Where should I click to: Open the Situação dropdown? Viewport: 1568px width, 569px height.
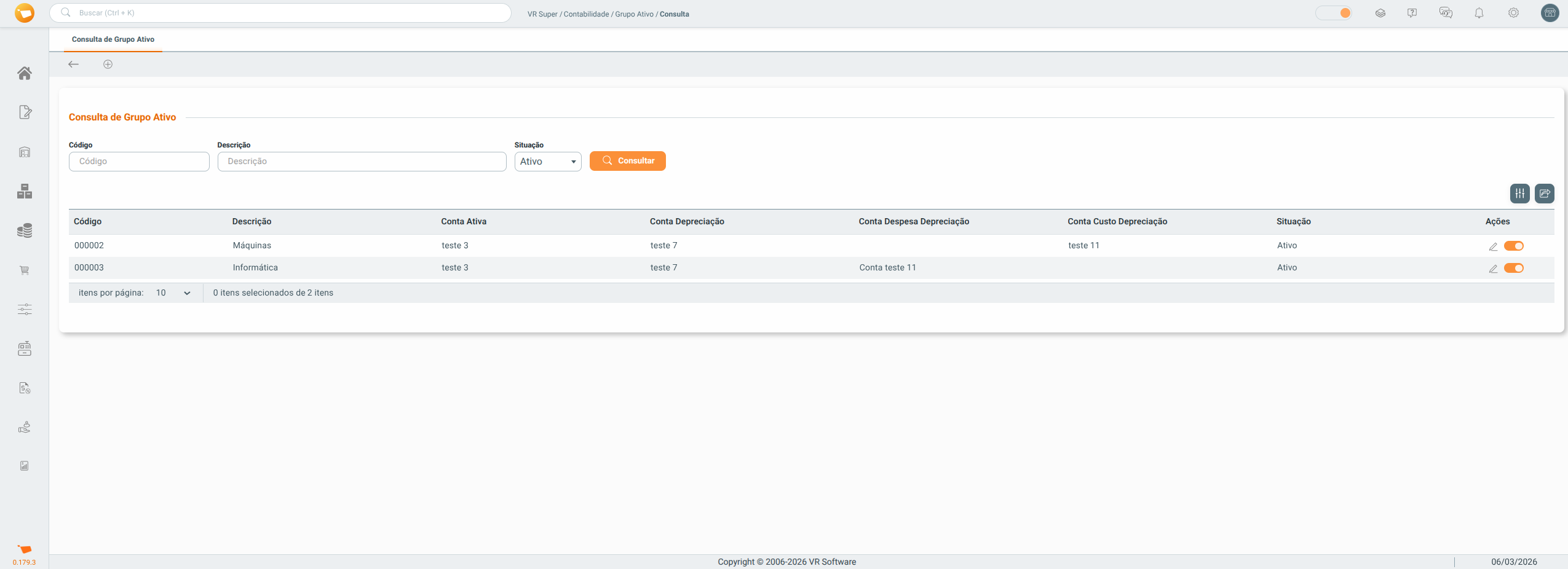(547, 162)
